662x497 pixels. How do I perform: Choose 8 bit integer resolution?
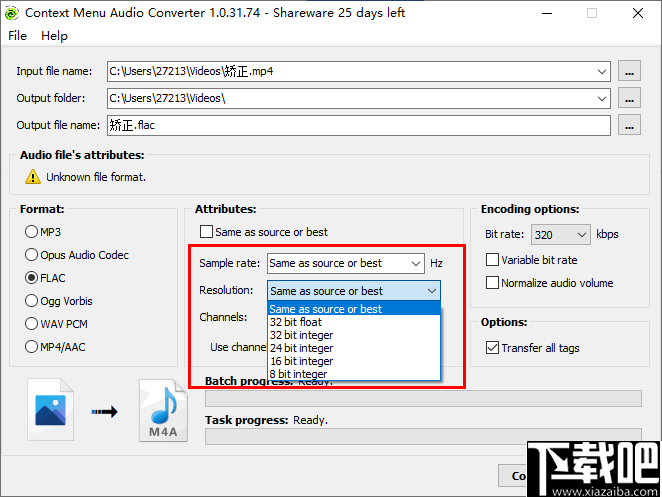click(x=354, y=374)
